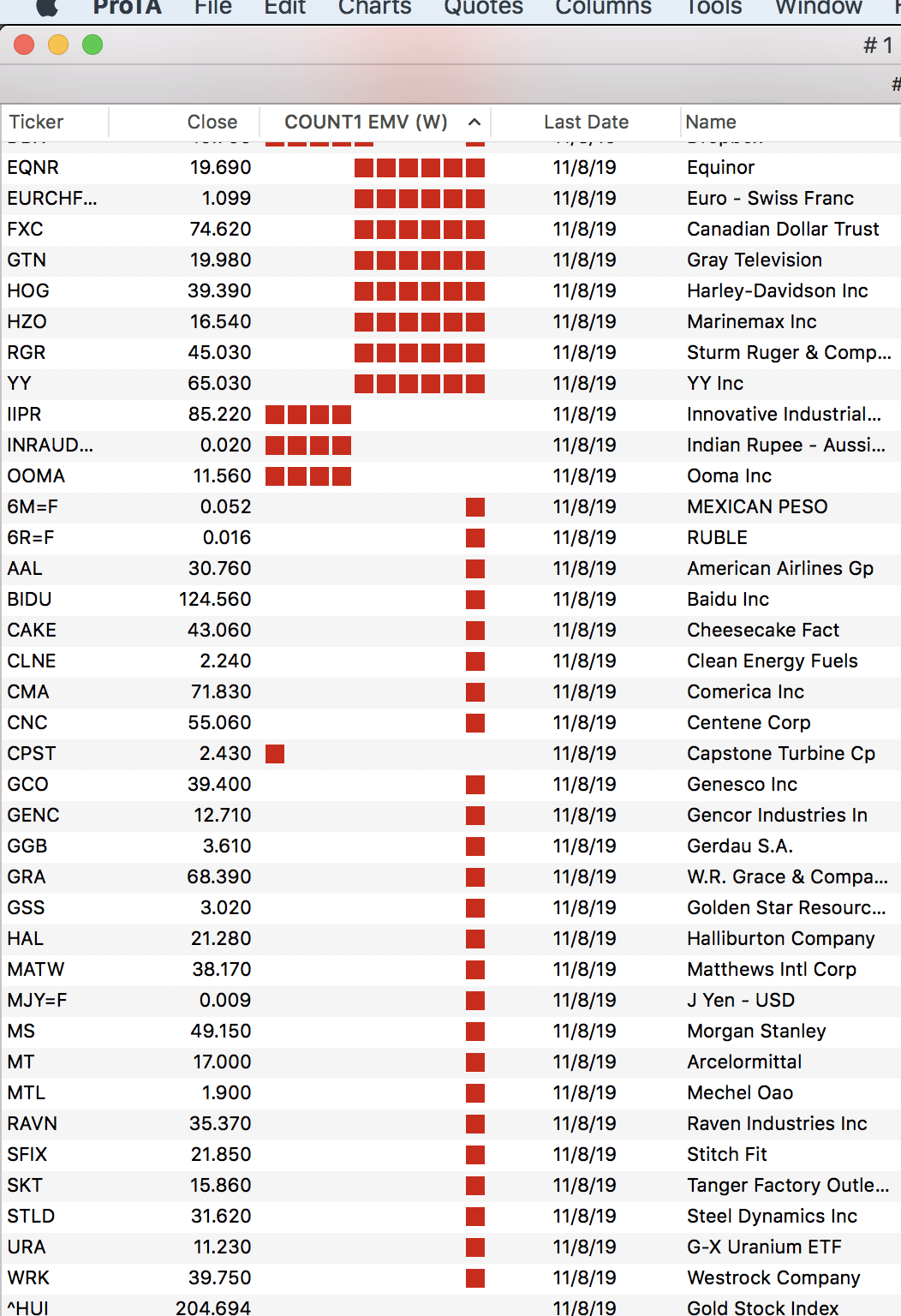This screenshot has width=901, height=1316.
Task: Click the single red square in CPST row
Action: coord(275,754)
